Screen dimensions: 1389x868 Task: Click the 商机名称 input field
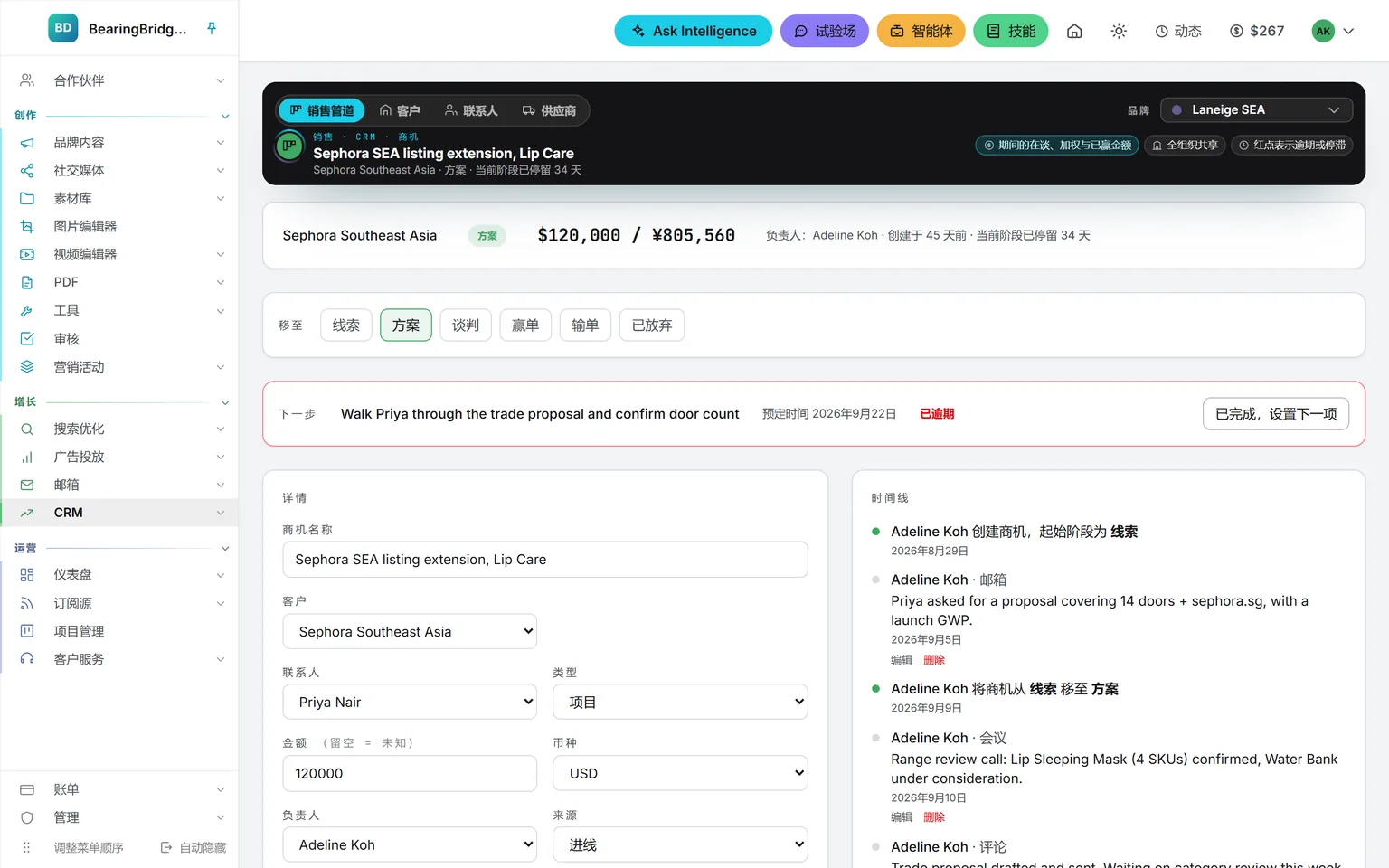point(545,560)
